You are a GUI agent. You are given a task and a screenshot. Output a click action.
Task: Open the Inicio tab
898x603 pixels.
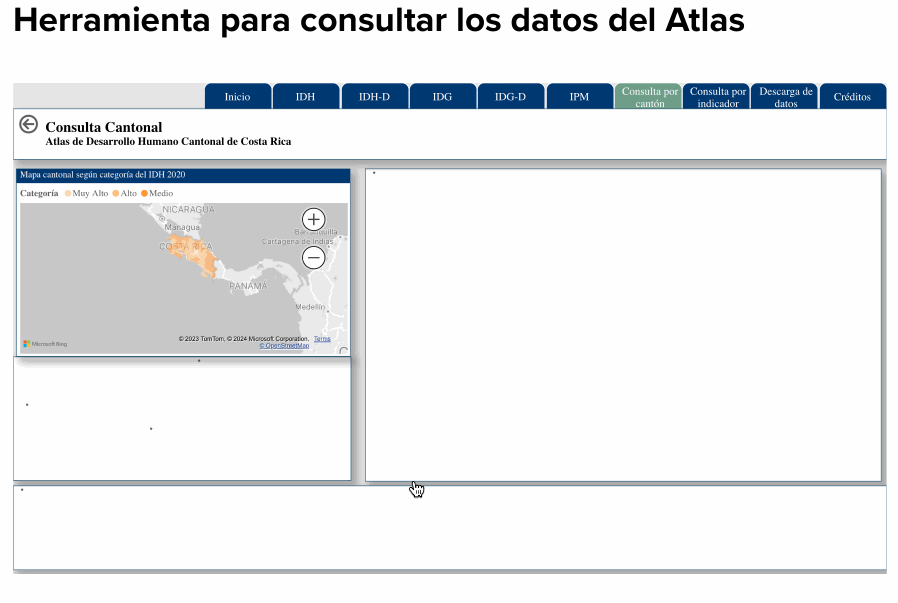click(x=238, y=97)
